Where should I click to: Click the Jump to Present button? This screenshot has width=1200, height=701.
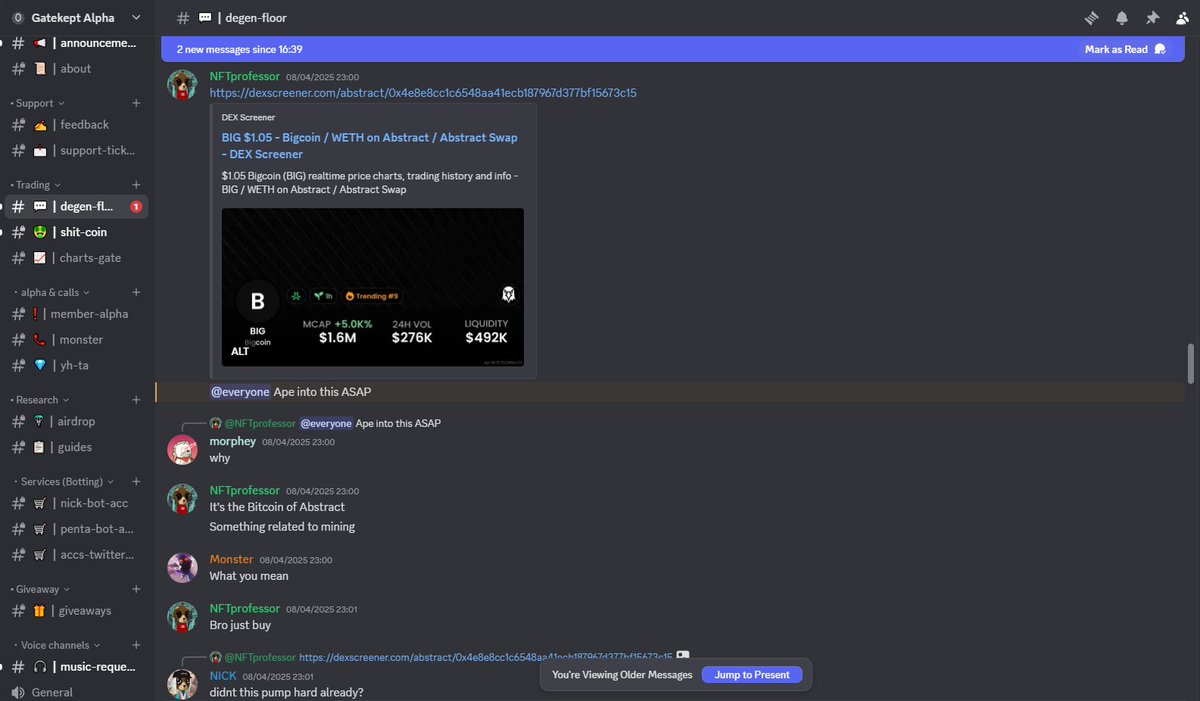click(752, 675)
